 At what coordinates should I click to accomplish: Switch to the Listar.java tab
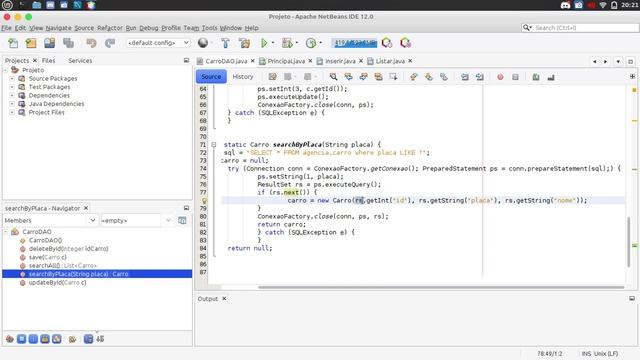(x=390, y=61)
